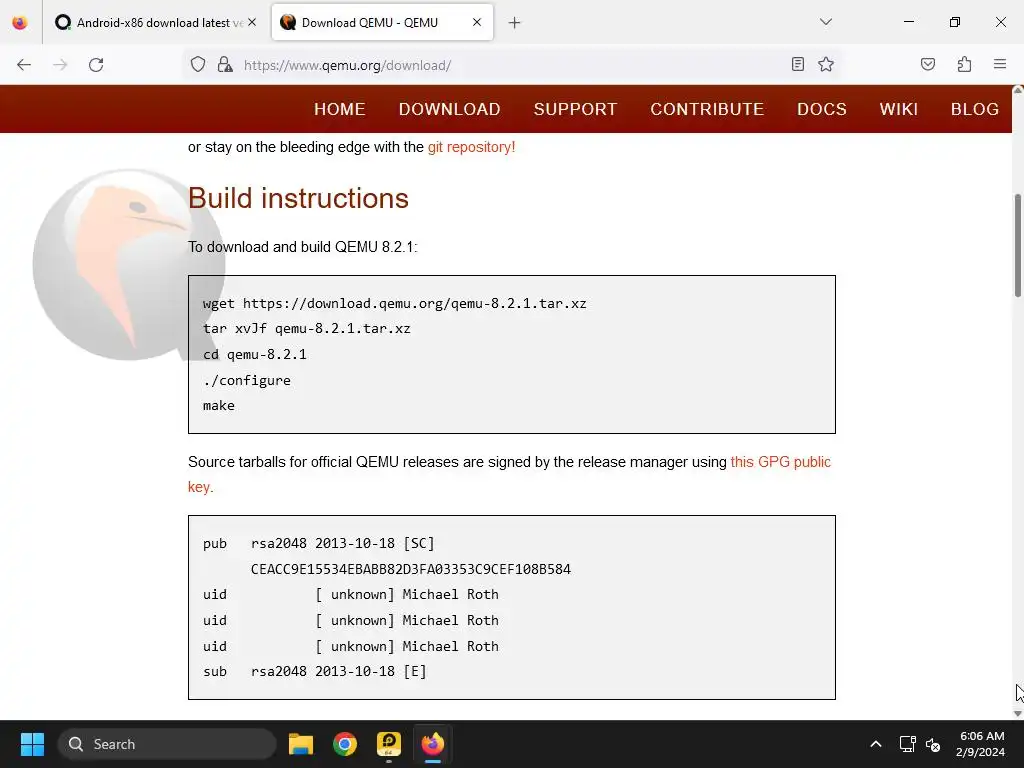Open SUPPORT in site navigation
This screenshot has width=1024, height=768.
coord(575,109)
